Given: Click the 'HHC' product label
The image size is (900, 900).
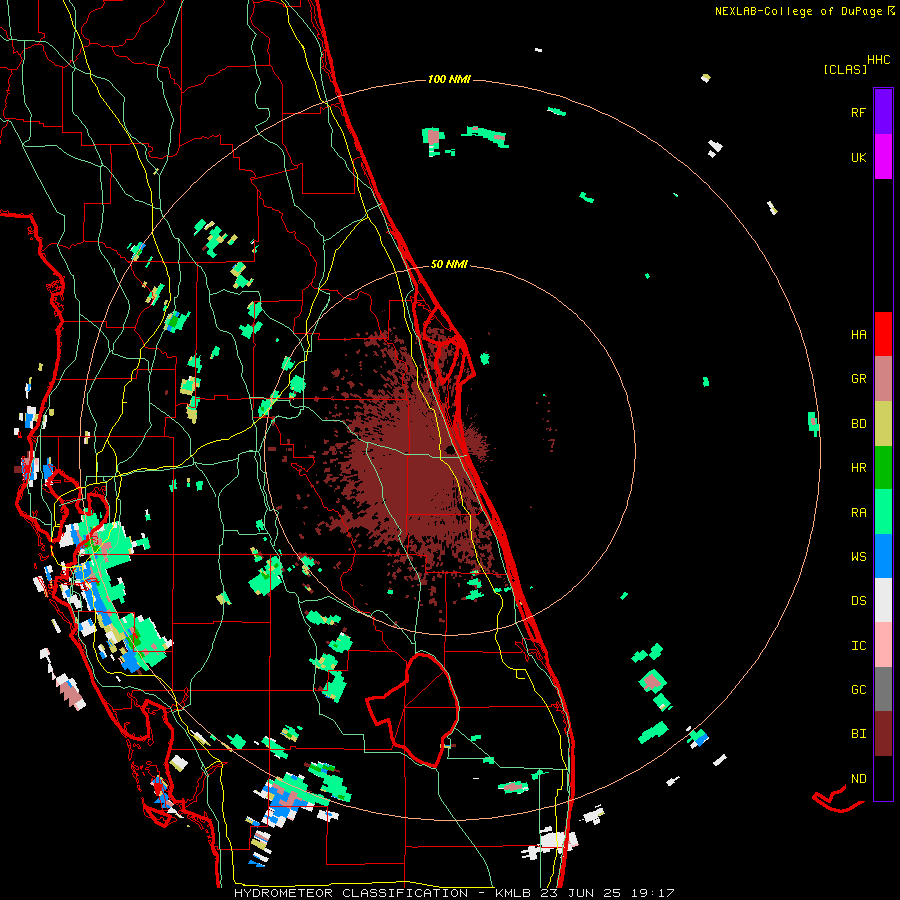Looking at the screenshot, I should coord(879,60).
